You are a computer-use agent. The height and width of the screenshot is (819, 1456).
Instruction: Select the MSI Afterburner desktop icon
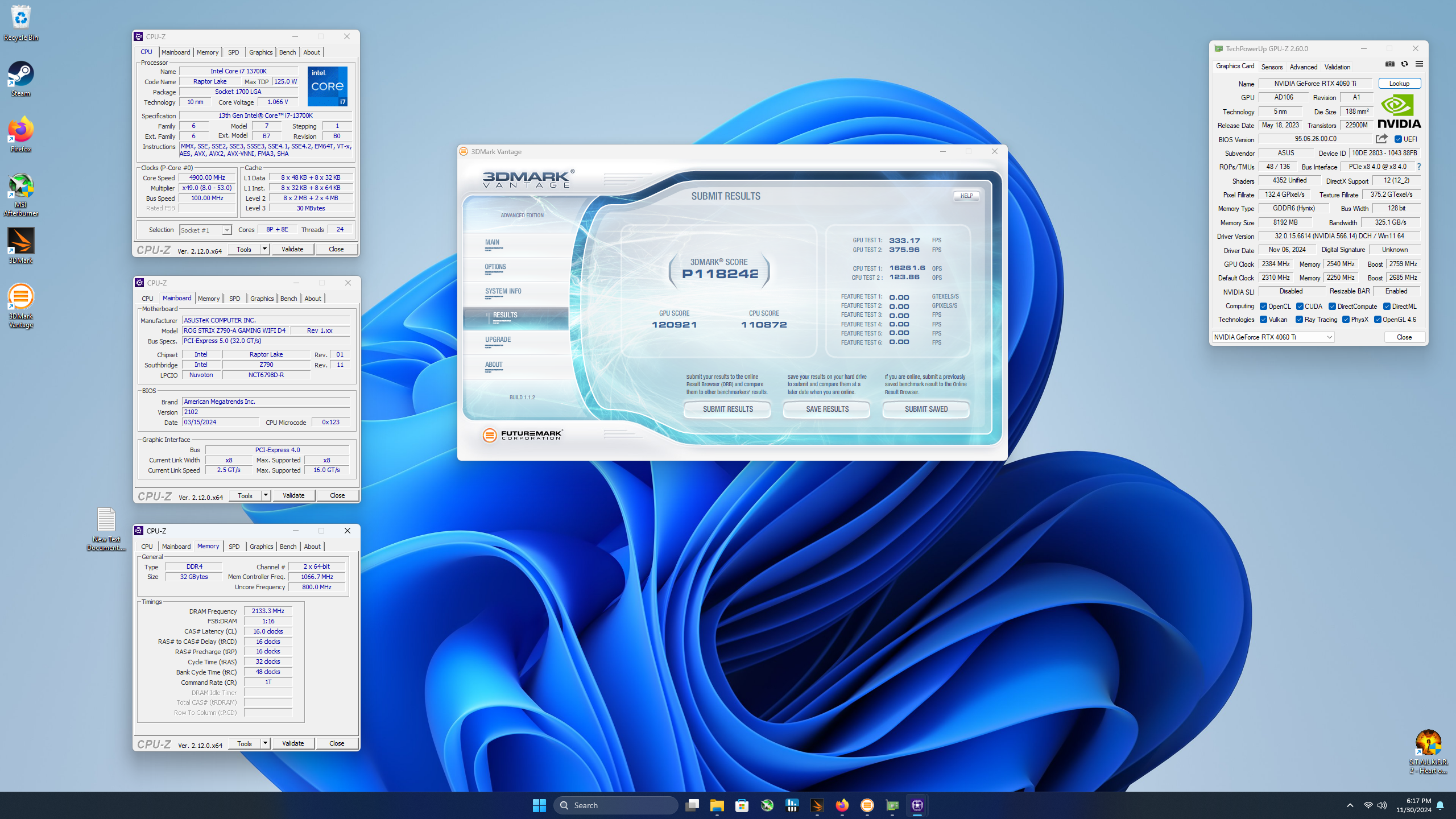(21, 194)
